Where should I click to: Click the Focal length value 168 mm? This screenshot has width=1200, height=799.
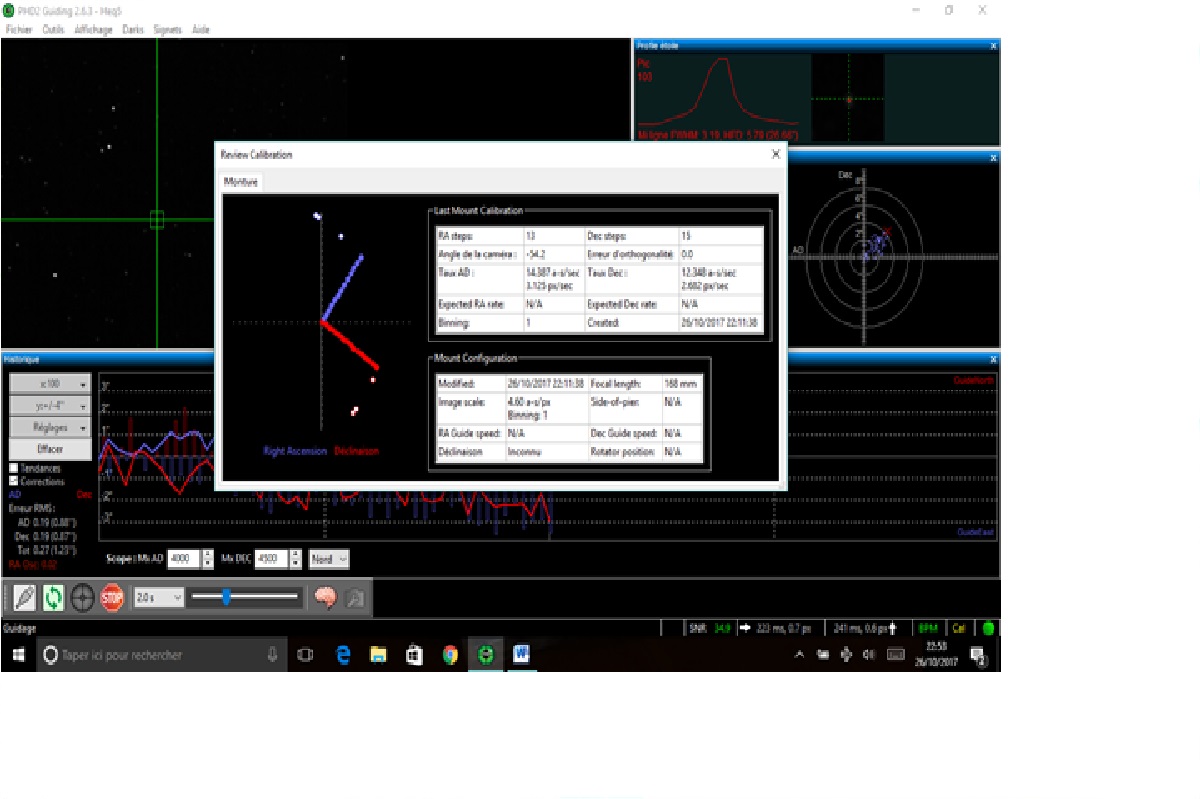point(680,384)
